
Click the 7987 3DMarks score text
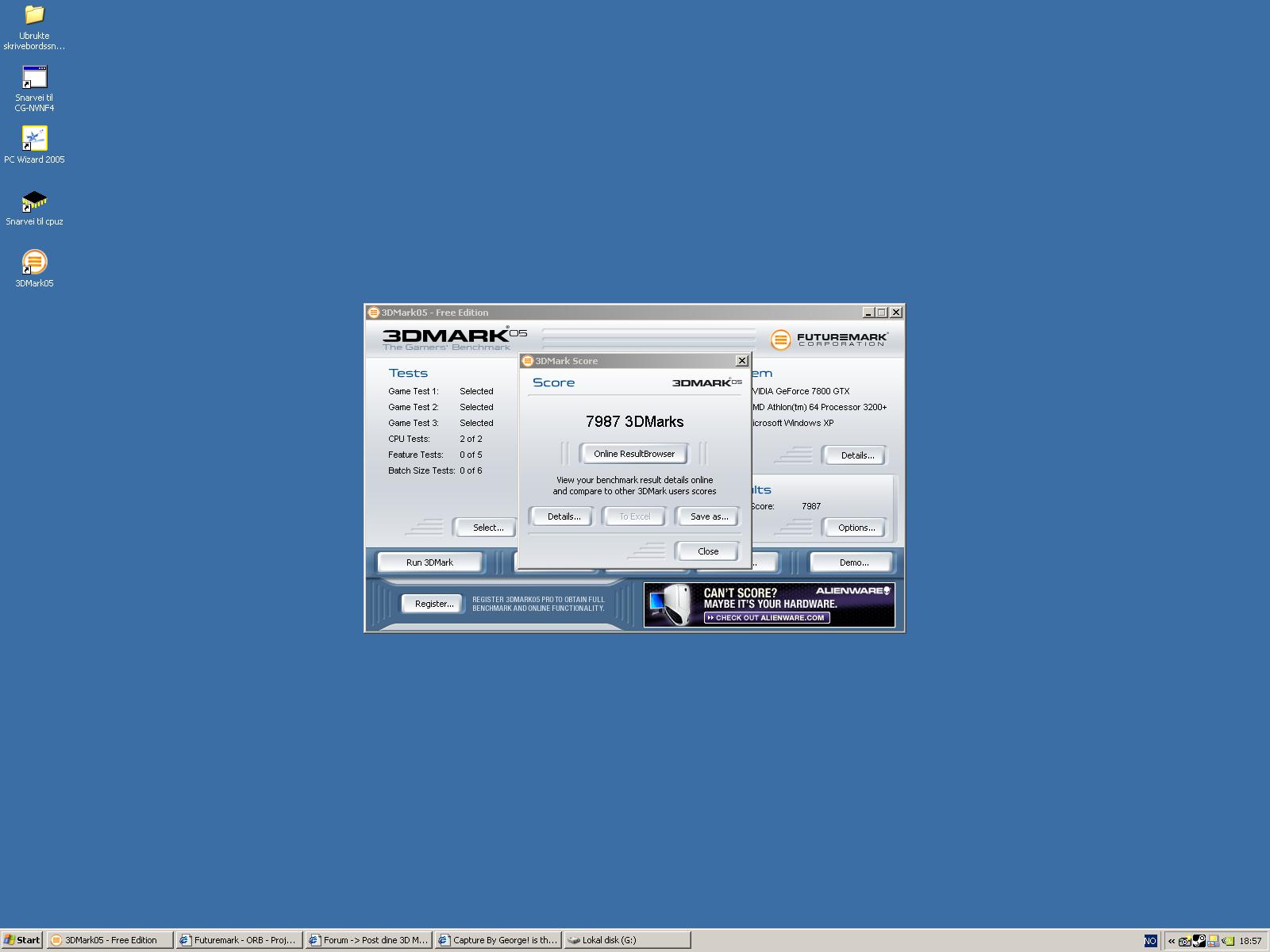click(x=634, y=422)
